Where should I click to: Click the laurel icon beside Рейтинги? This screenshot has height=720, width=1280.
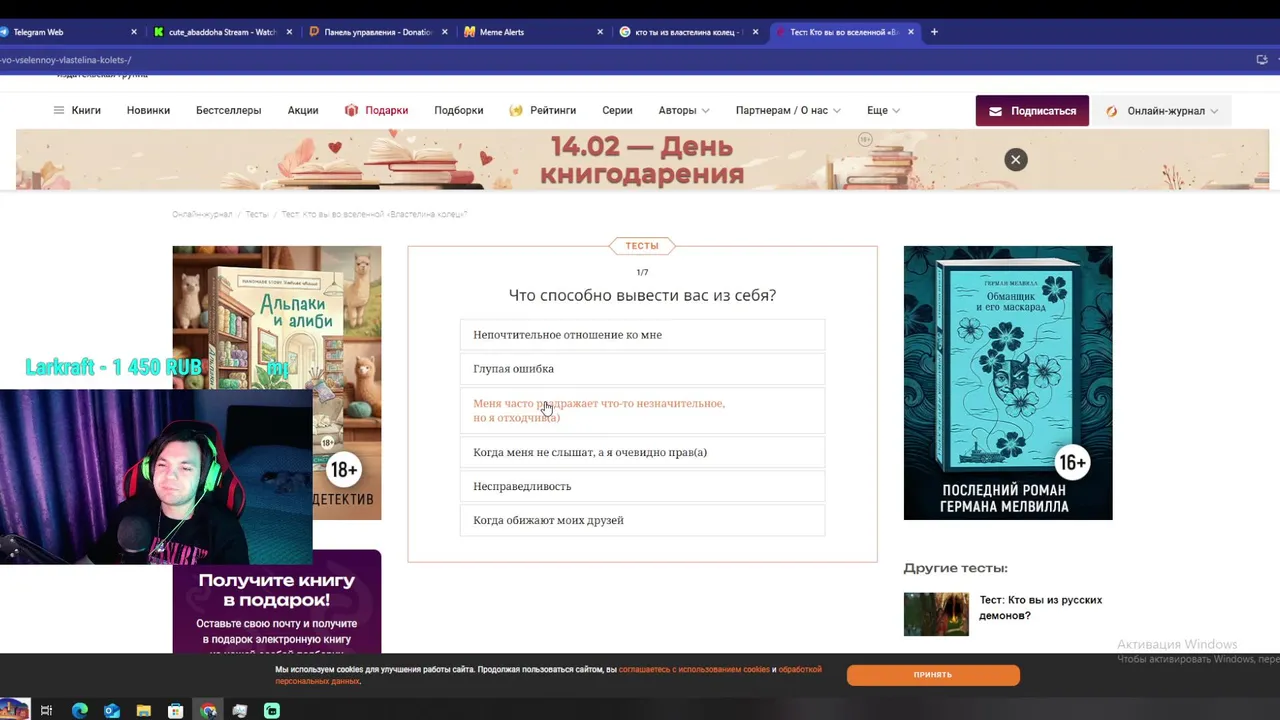tap(516, 111)
